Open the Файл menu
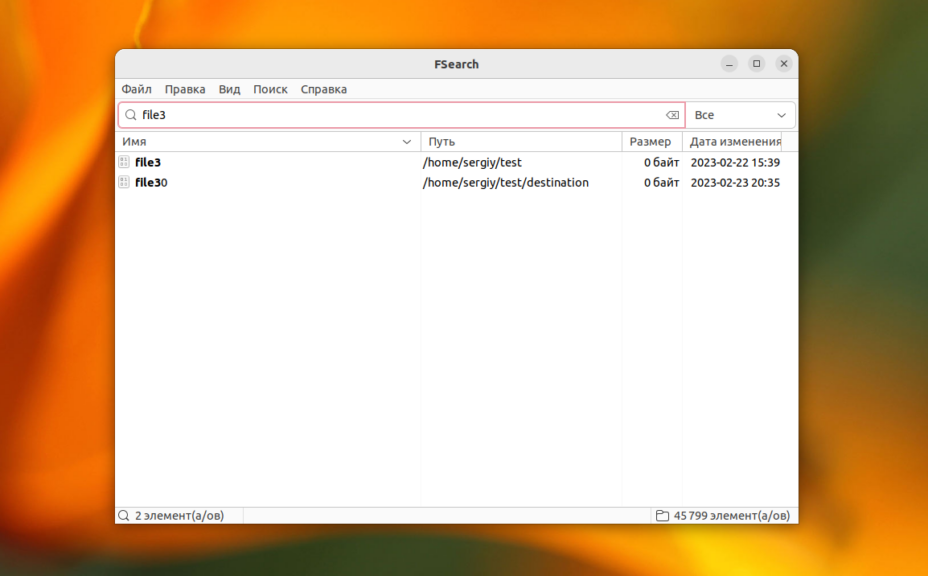Viewport: 928px width, 576px height. [137, 89]
